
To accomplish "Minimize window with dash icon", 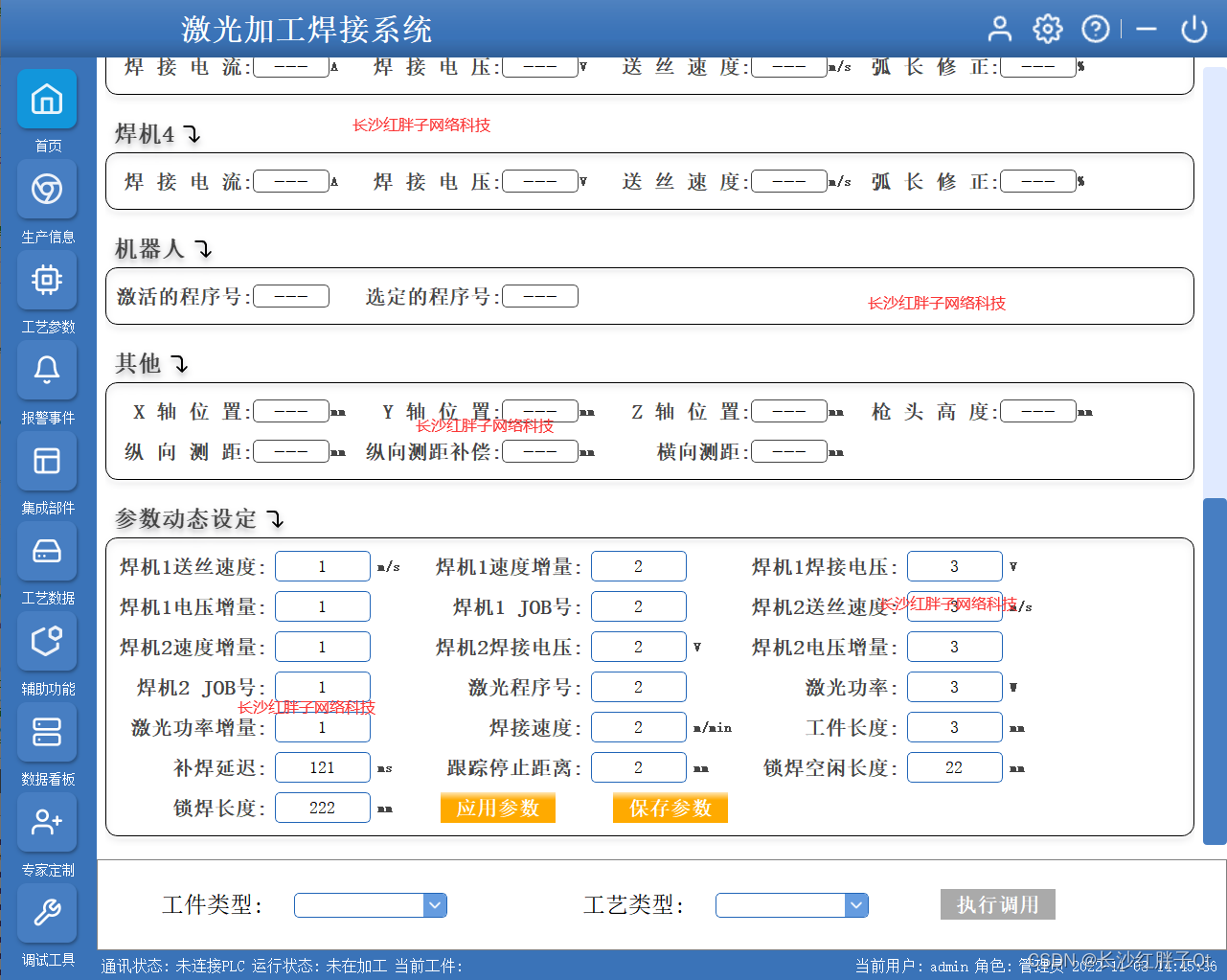I will click(1147, 29).
